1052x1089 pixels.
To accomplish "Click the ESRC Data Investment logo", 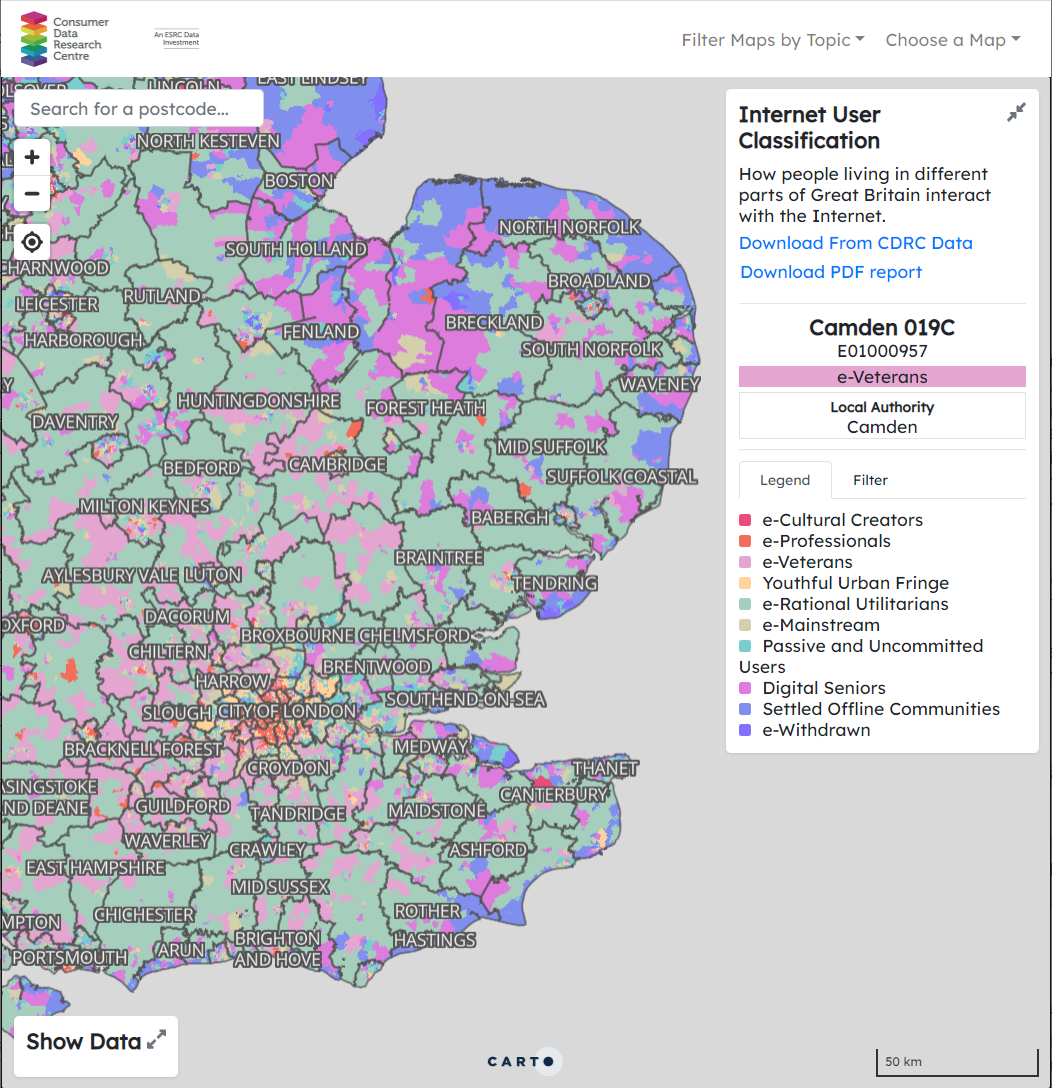I will 177,39.
